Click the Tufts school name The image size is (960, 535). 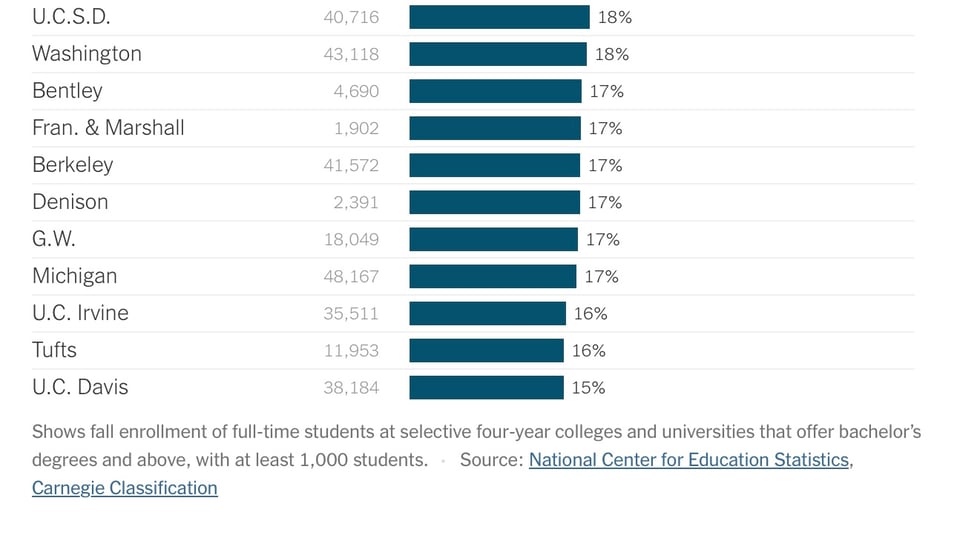pos(54,350)
